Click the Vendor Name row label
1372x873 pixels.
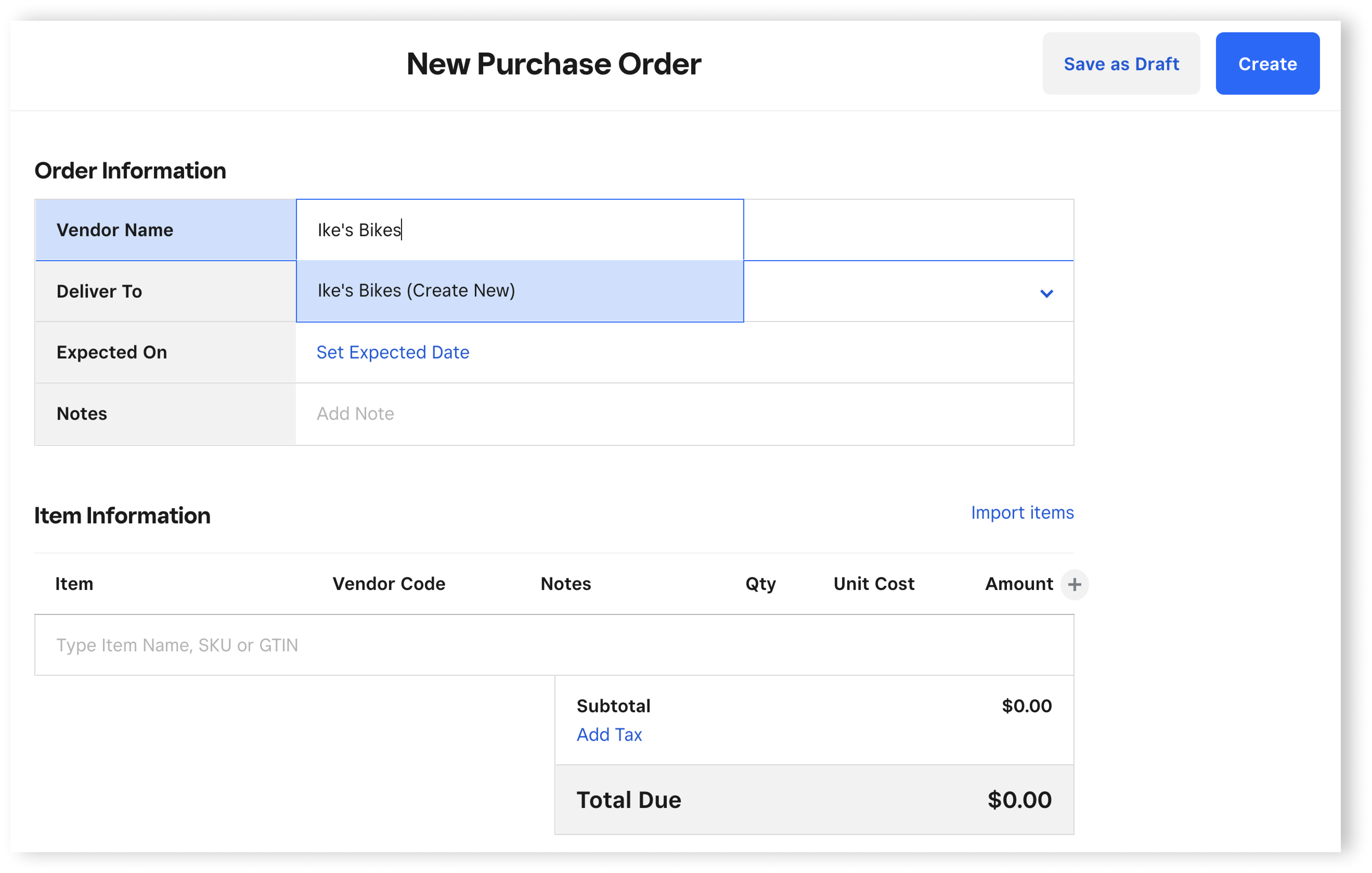coord(114,230)
